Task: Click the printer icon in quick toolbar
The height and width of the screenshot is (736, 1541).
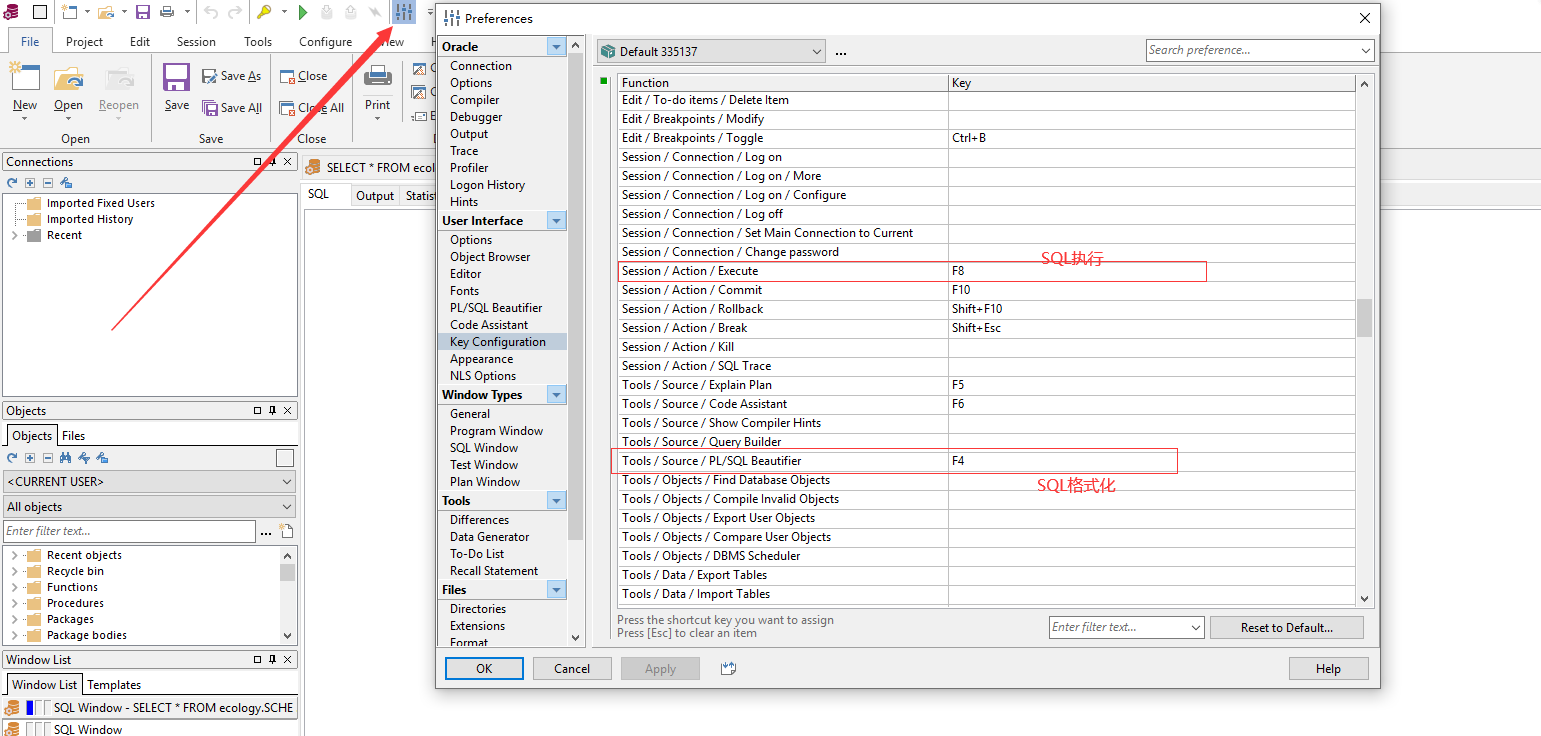Action: tap(167, 12)
